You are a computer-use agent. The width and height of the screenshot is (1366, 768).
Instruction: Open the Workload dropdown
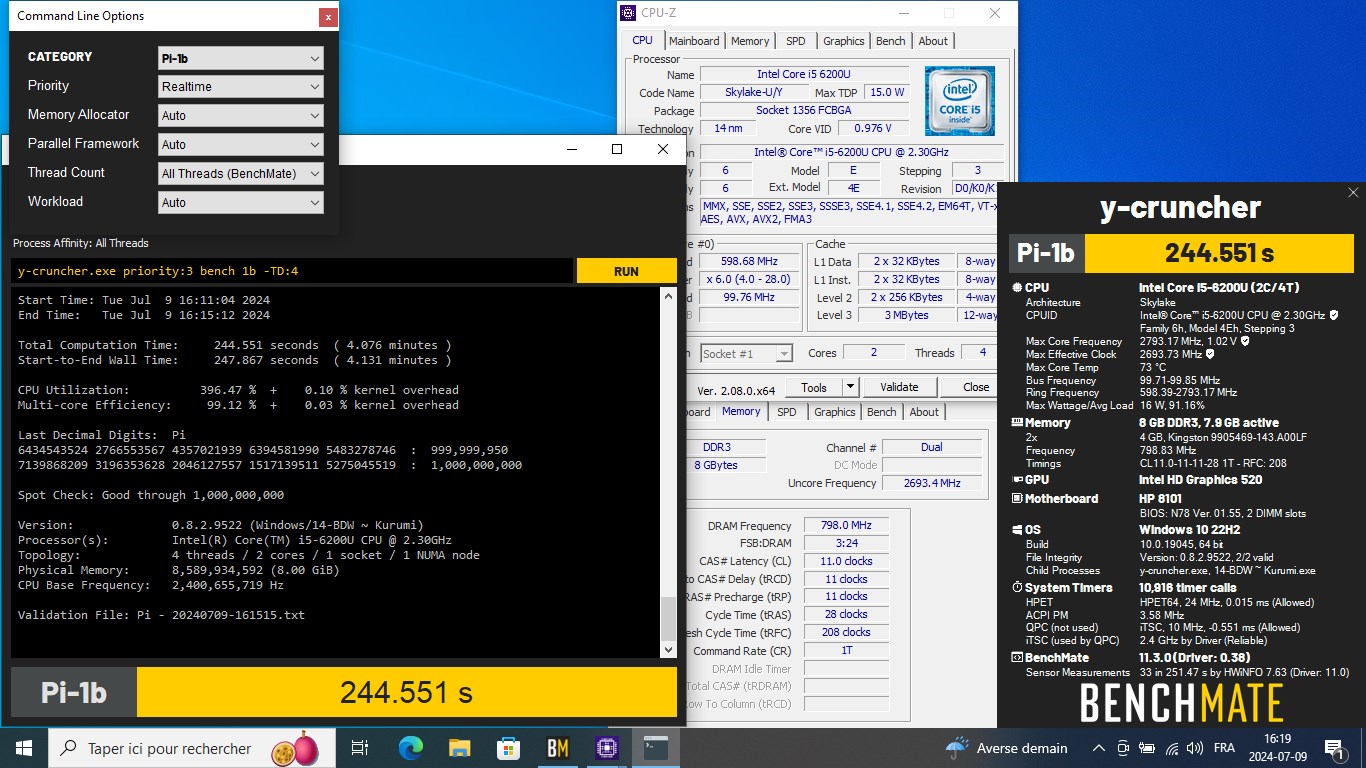pyautogui.click(x=241, y=202)
